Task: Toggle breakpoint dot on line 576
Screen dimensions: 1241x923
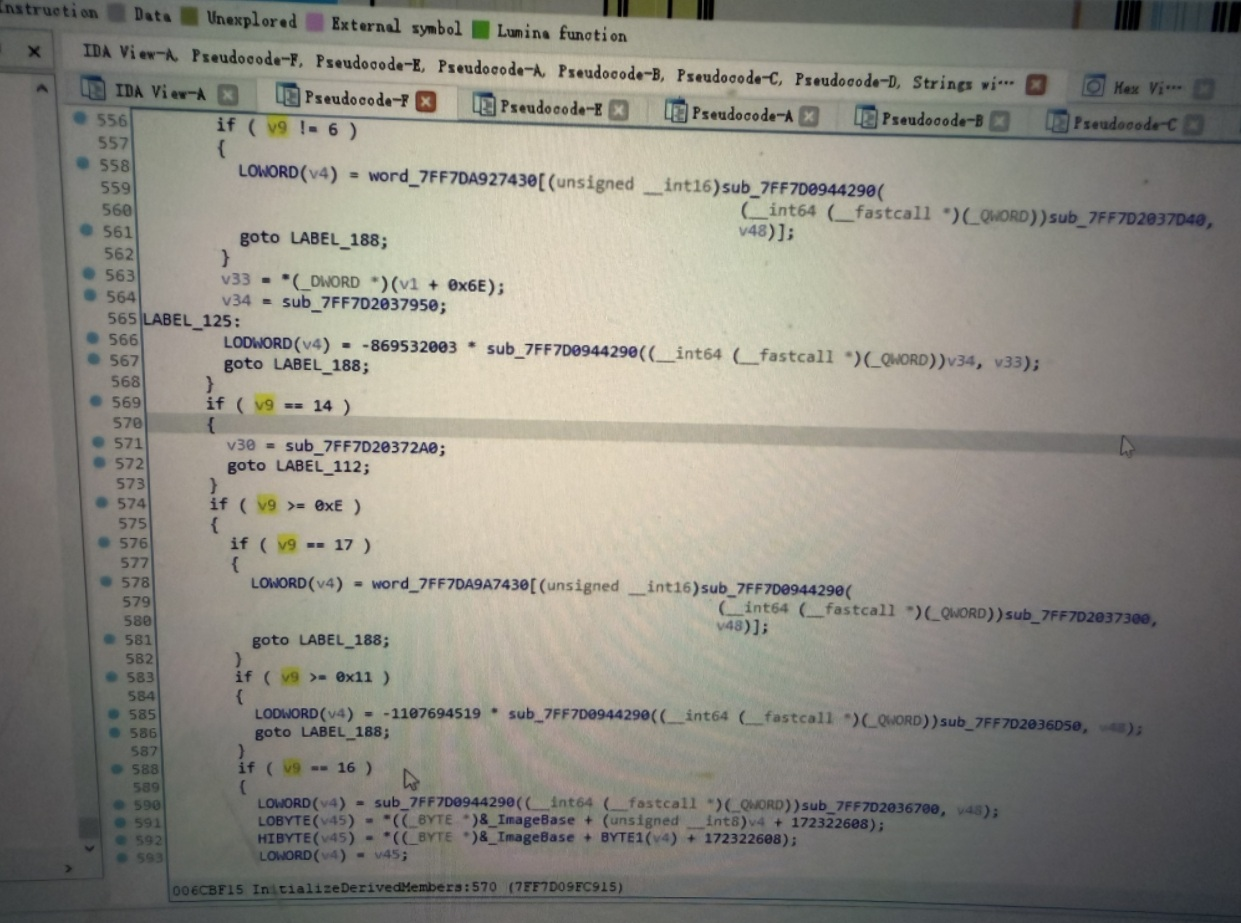Action: 103,542
